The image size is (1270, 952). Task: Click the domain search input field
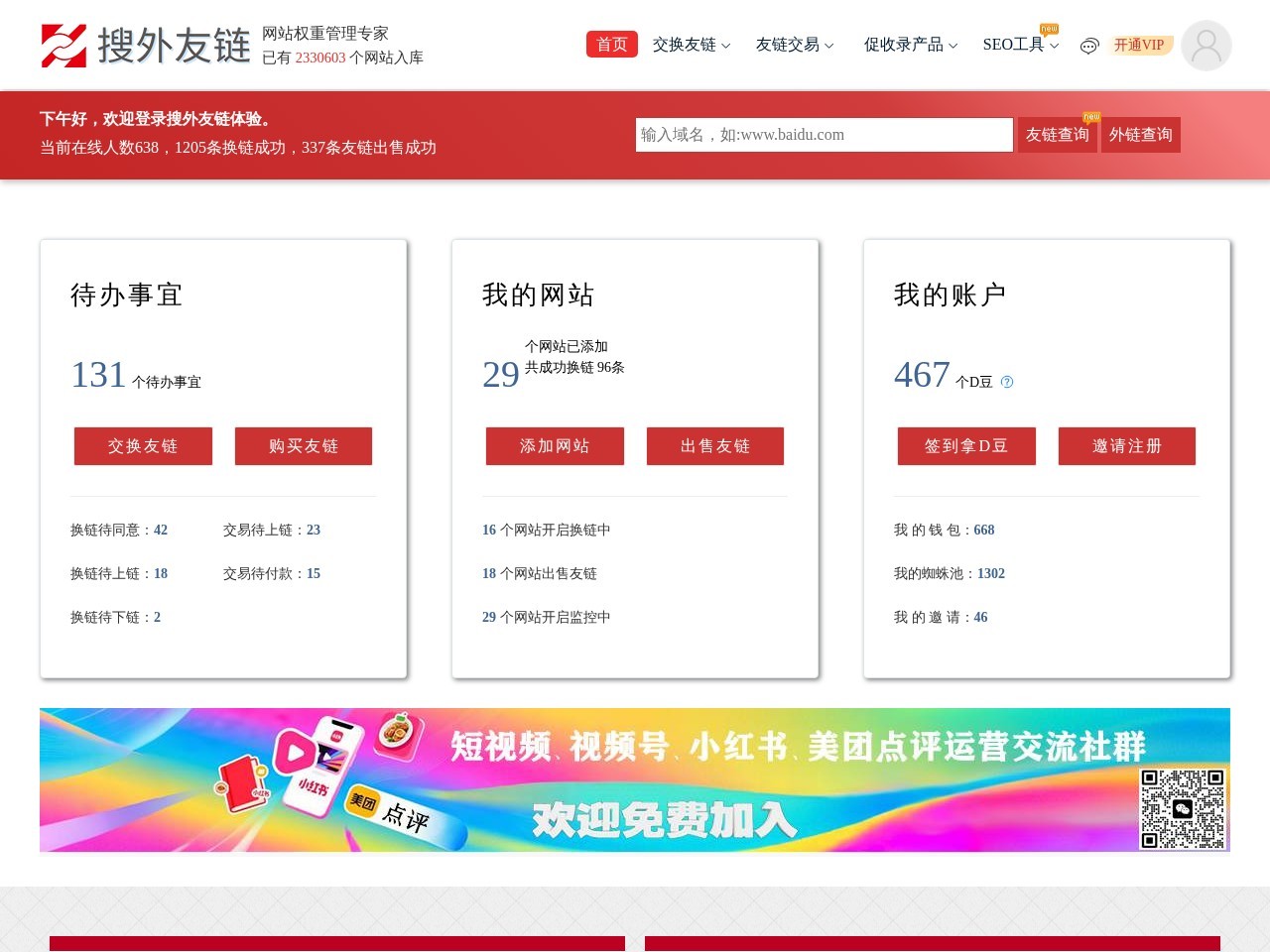click(x=824, y=135)
